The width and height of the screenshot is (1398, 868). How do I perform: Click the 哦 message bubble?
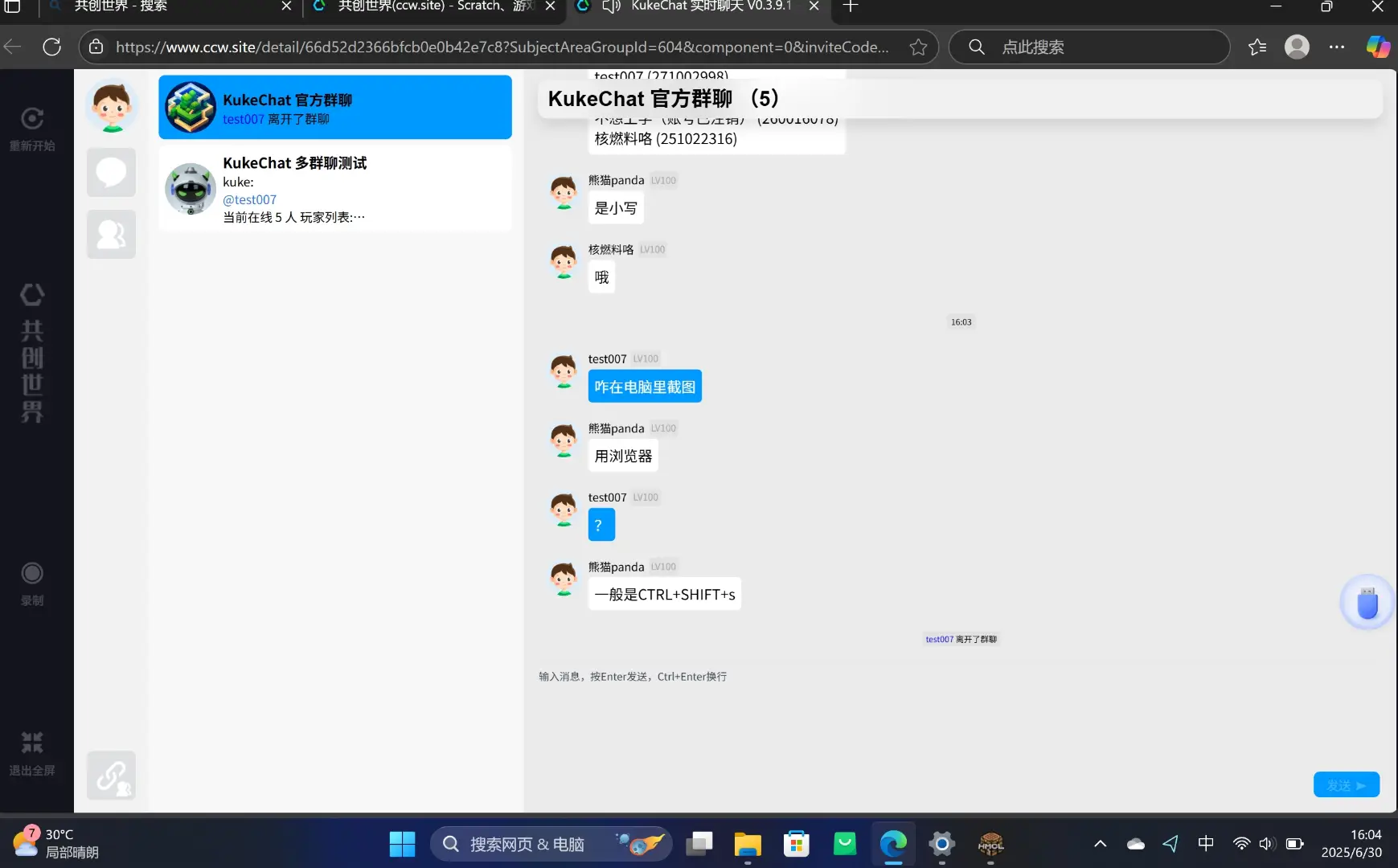pyautogui.click(x=601, y=277)
